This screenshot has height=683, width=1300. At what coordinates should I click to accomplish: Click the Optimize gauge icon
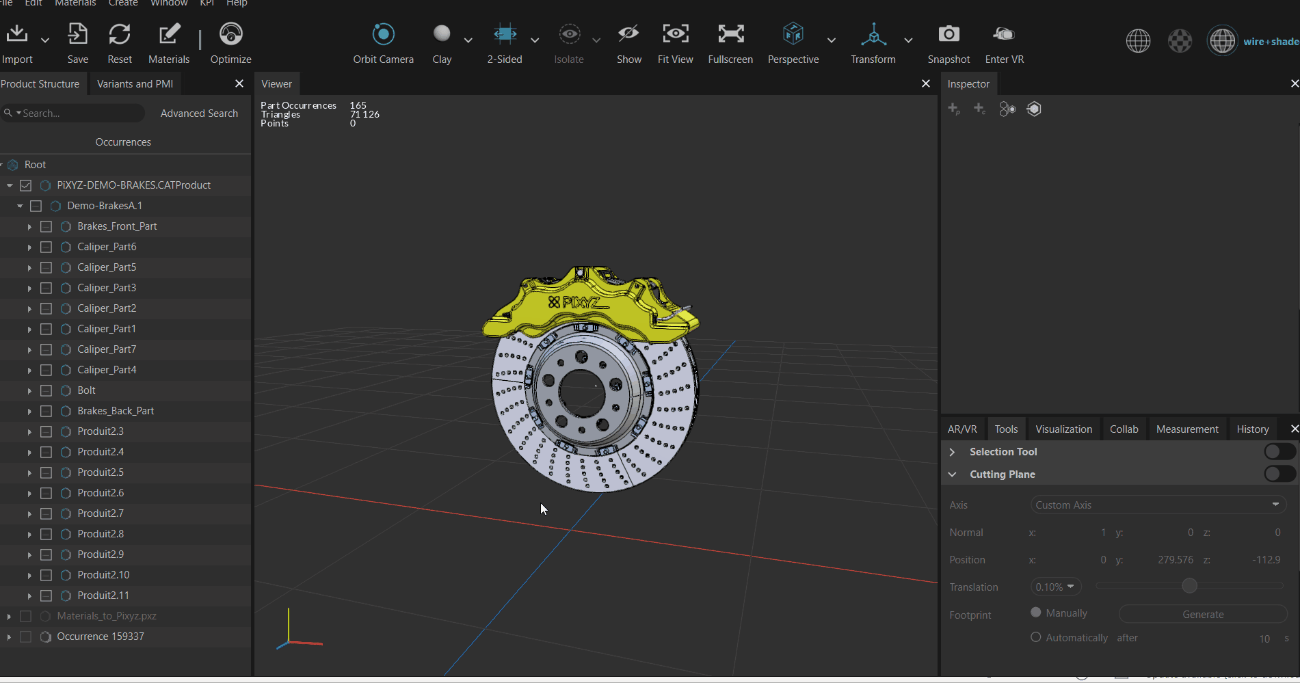(231, 34)
